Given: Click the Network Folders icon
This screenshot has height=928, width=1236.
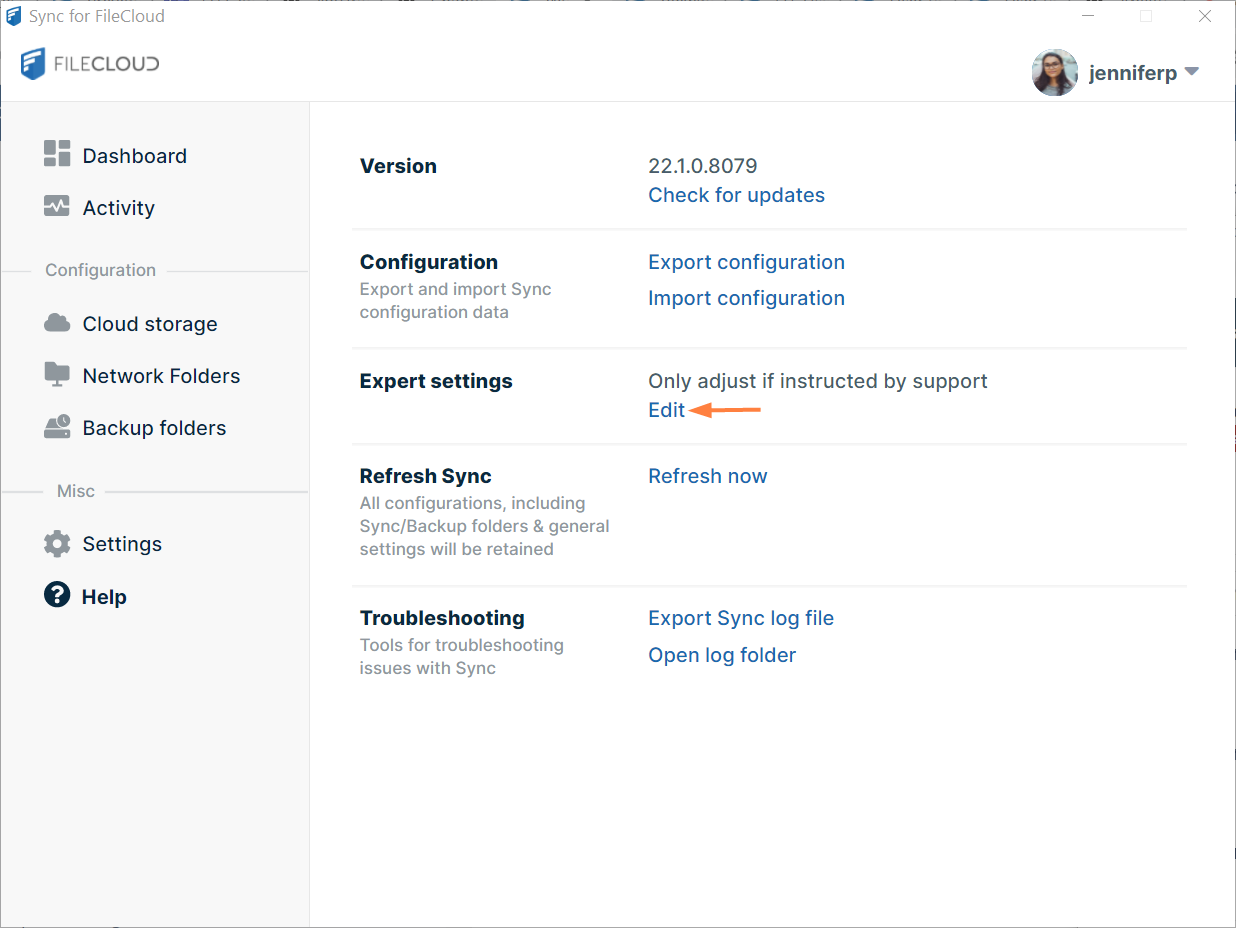Looking at the screenshot, I should [57, 375].
